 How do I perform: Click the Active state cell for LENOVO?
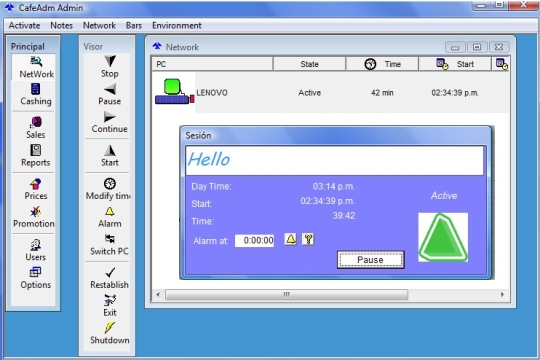(x=309, y=93)
